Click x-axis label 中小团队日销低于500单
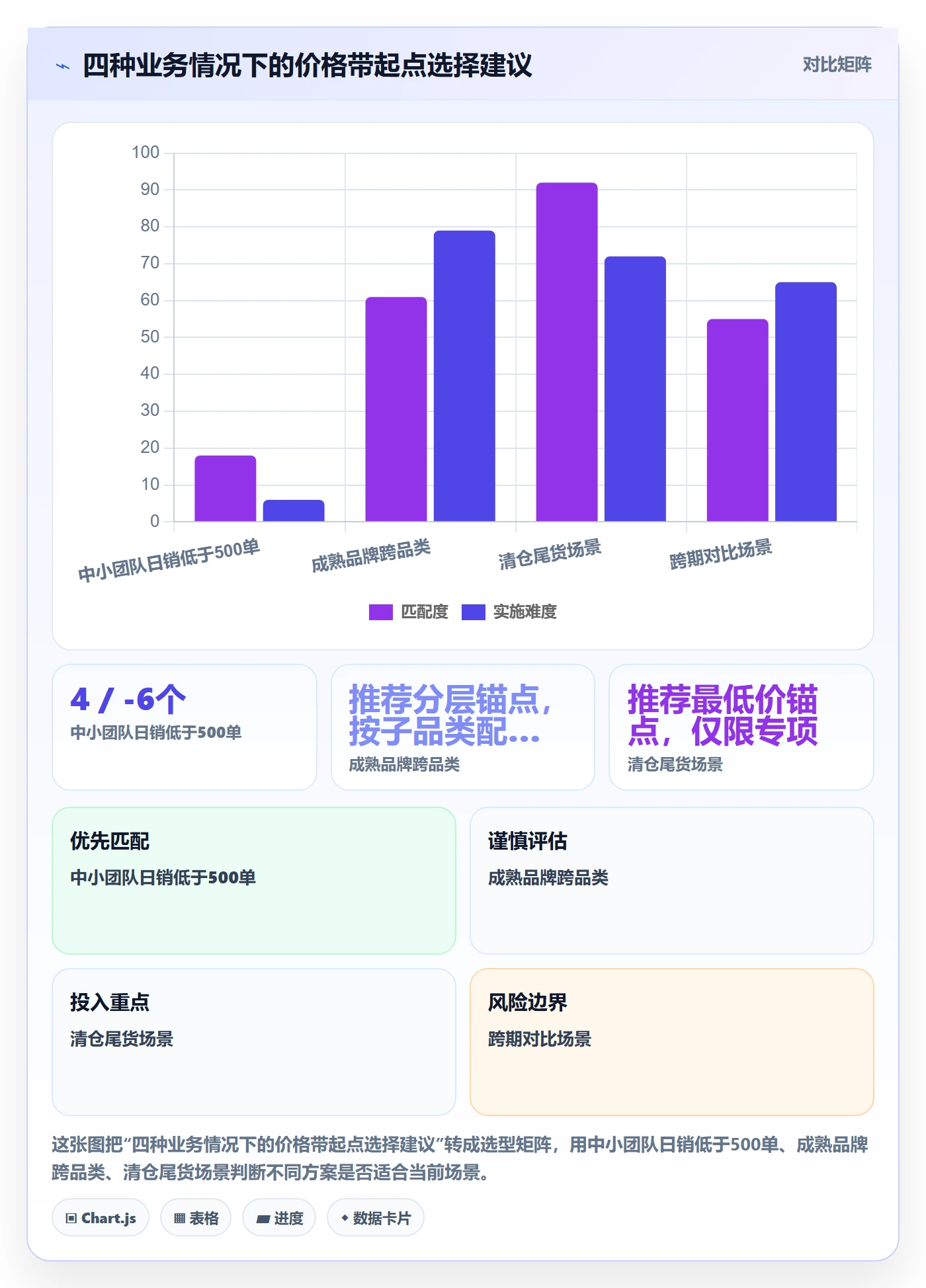Screen dimensions: 926x1288 coord(169,561)
